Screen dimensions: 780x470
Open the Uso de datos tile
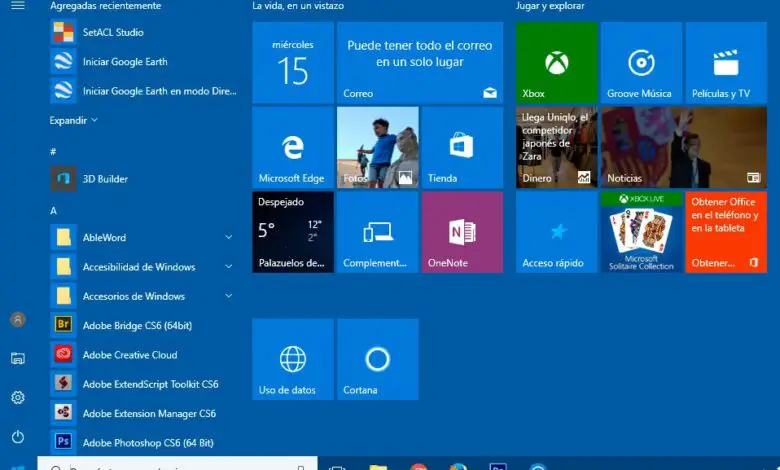pos(293,359)
